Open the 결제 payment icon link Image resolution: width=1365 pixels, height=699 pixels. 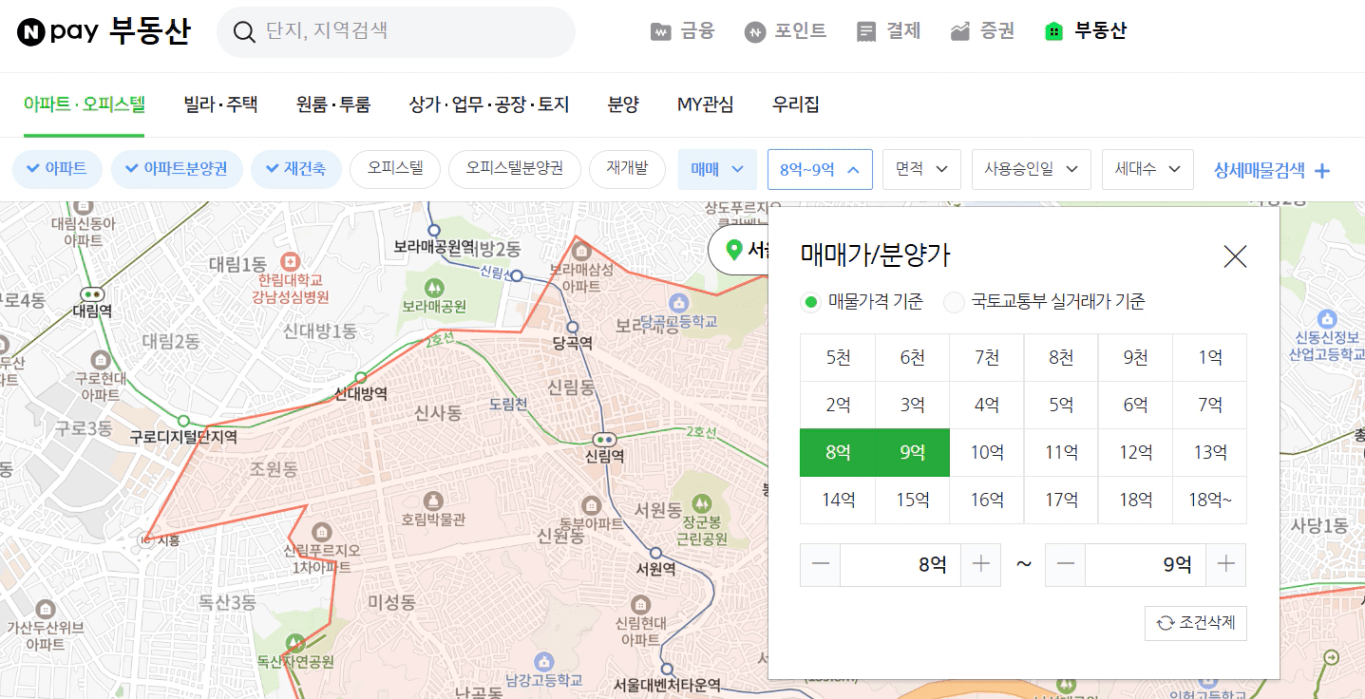pos(866,32)
